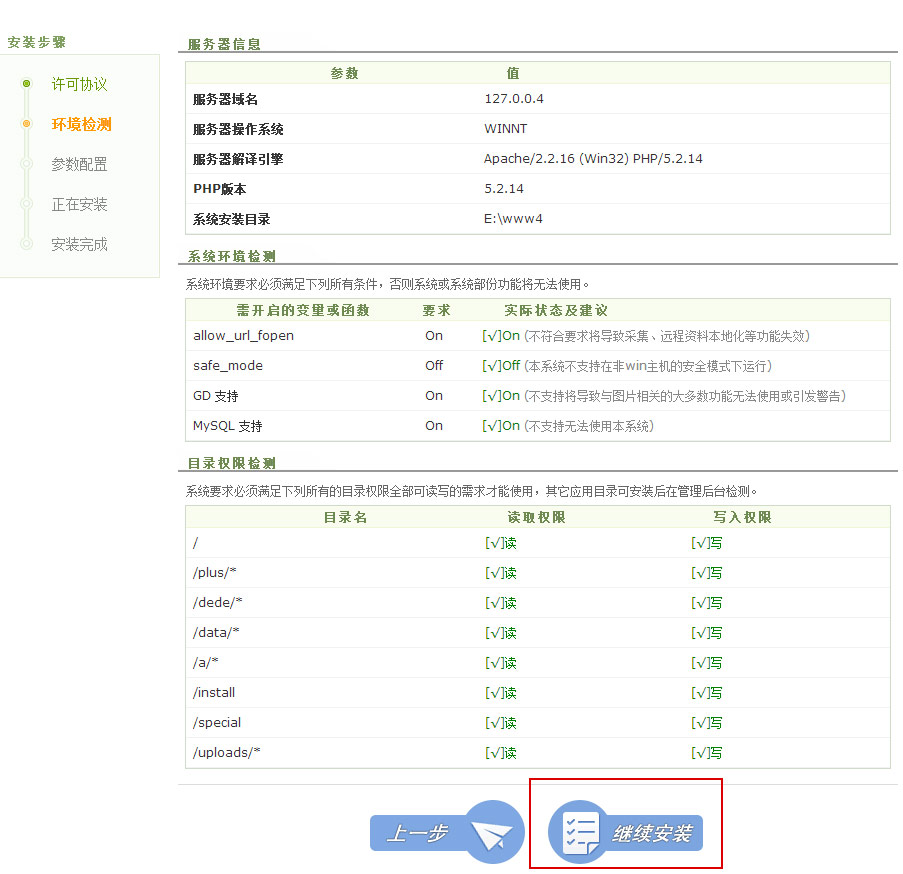Click the [√]读 link for /install directory
Viewport: 903px width, 874px height.
pyautogui.click(x=500, y=692)
